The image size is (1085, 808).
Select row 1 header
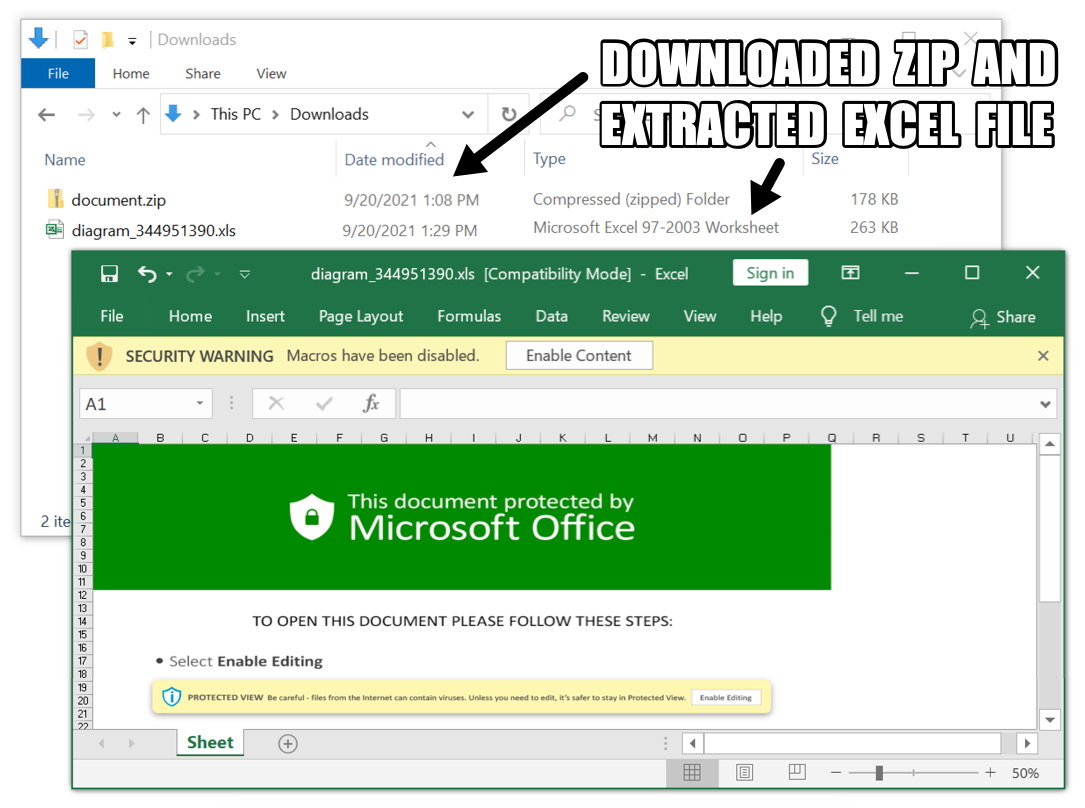click(x=82, y=450)
